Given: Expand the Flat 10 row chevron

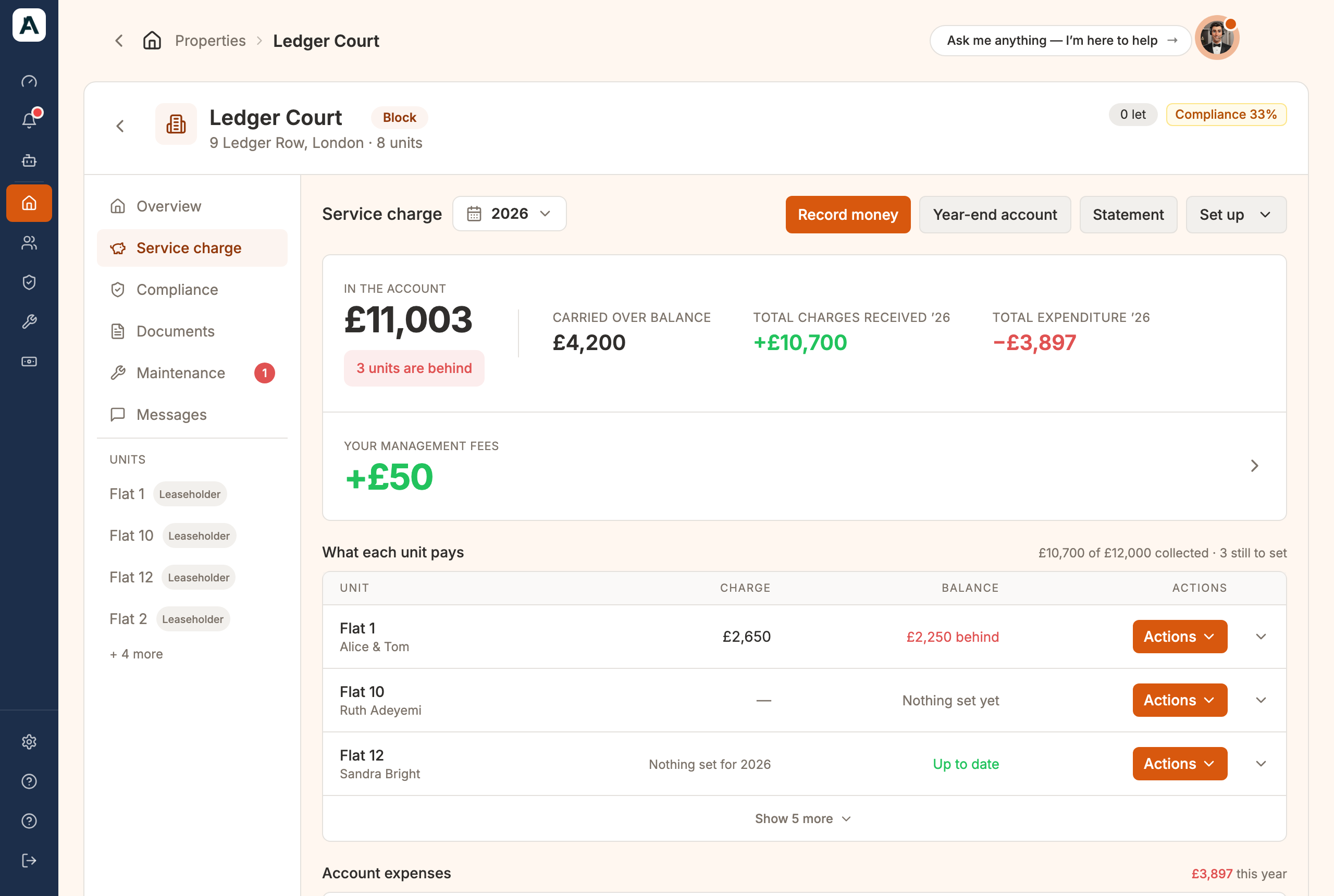Looking at the screenshot, I should [x=1261, y=700].
